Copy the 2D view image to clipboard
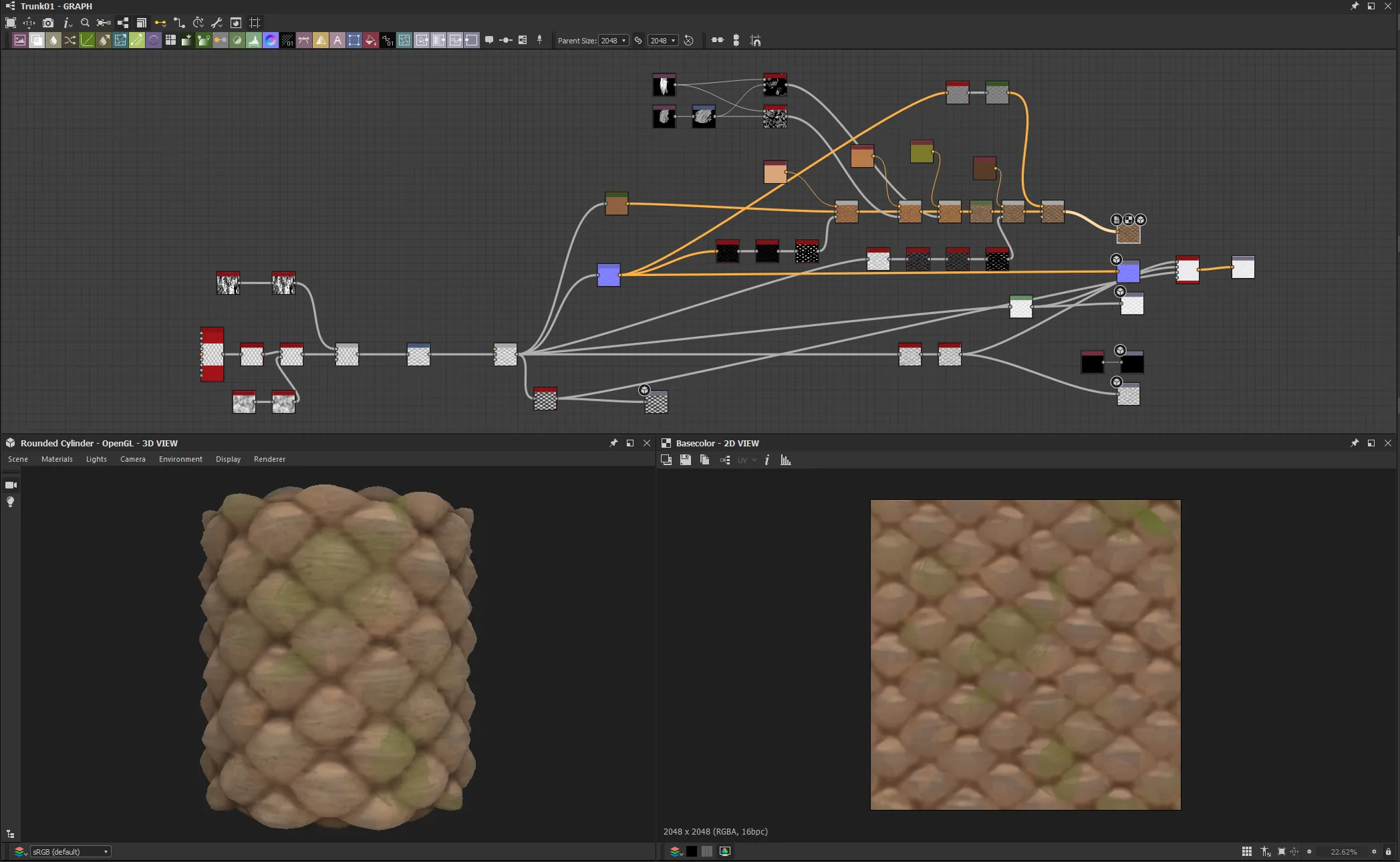The image size is (1400, 862). point(704,460)
